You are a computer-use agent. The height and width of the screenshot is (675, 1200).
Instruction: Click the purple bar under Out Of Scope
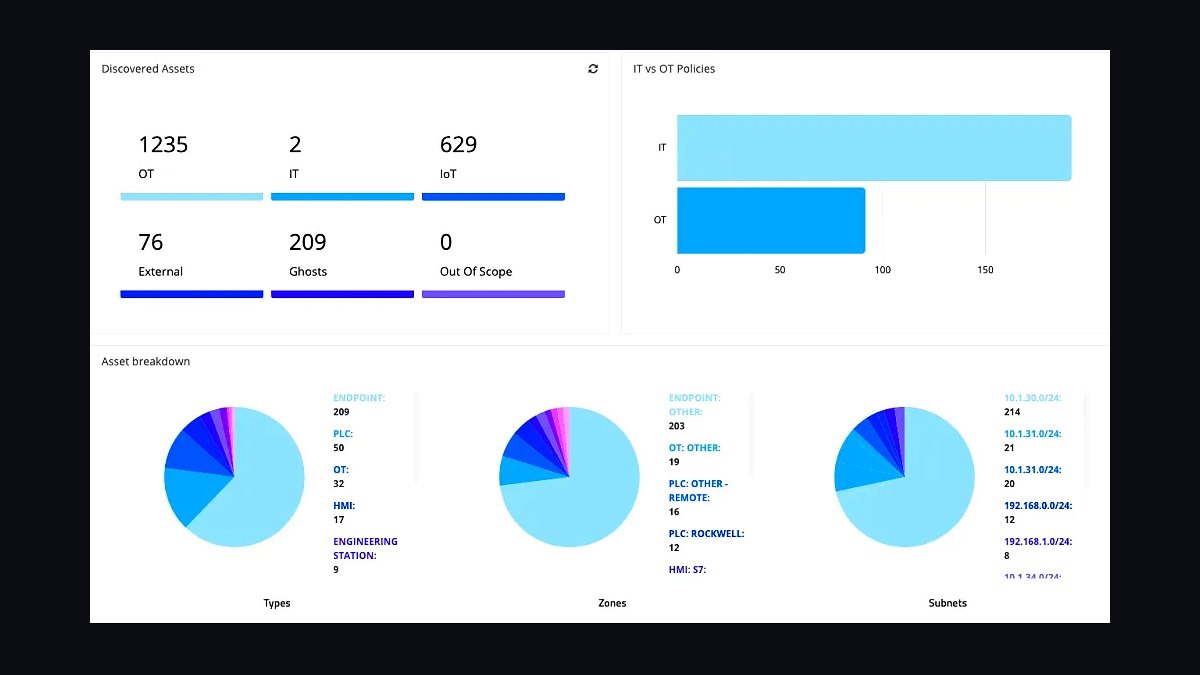[x=493, y=294]
